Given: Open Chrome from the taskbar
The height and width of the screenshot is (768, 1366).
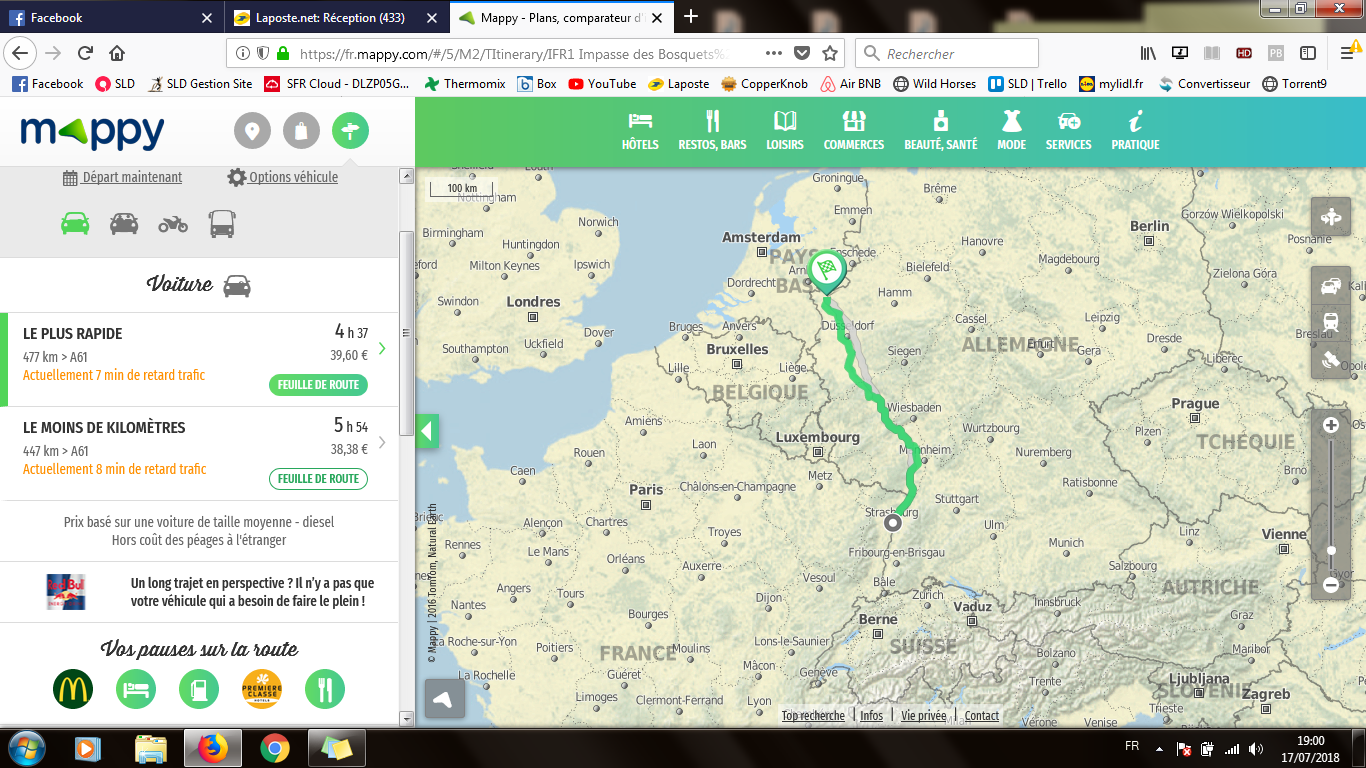Looking at the screenshot, I should [275, 748].
